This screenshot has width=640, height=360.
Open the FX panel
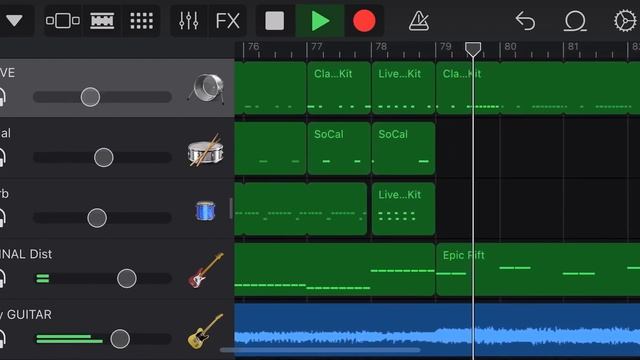coord(227,20)
